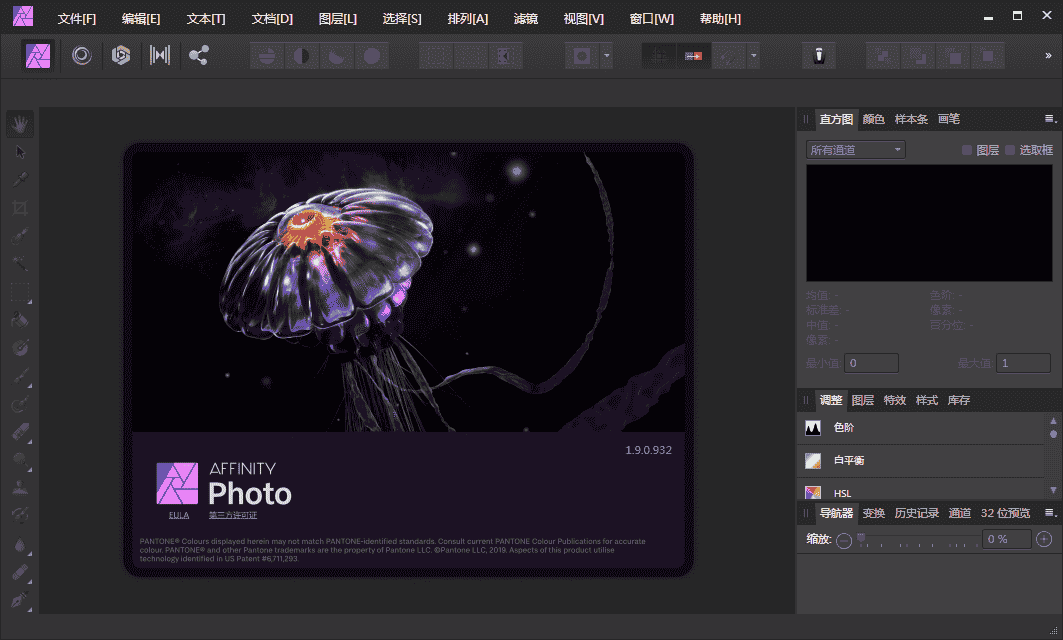Enable the 图层 histogram checkbox
The height and width of the screenshot is (640, 1063).
(x=965, y=149)
